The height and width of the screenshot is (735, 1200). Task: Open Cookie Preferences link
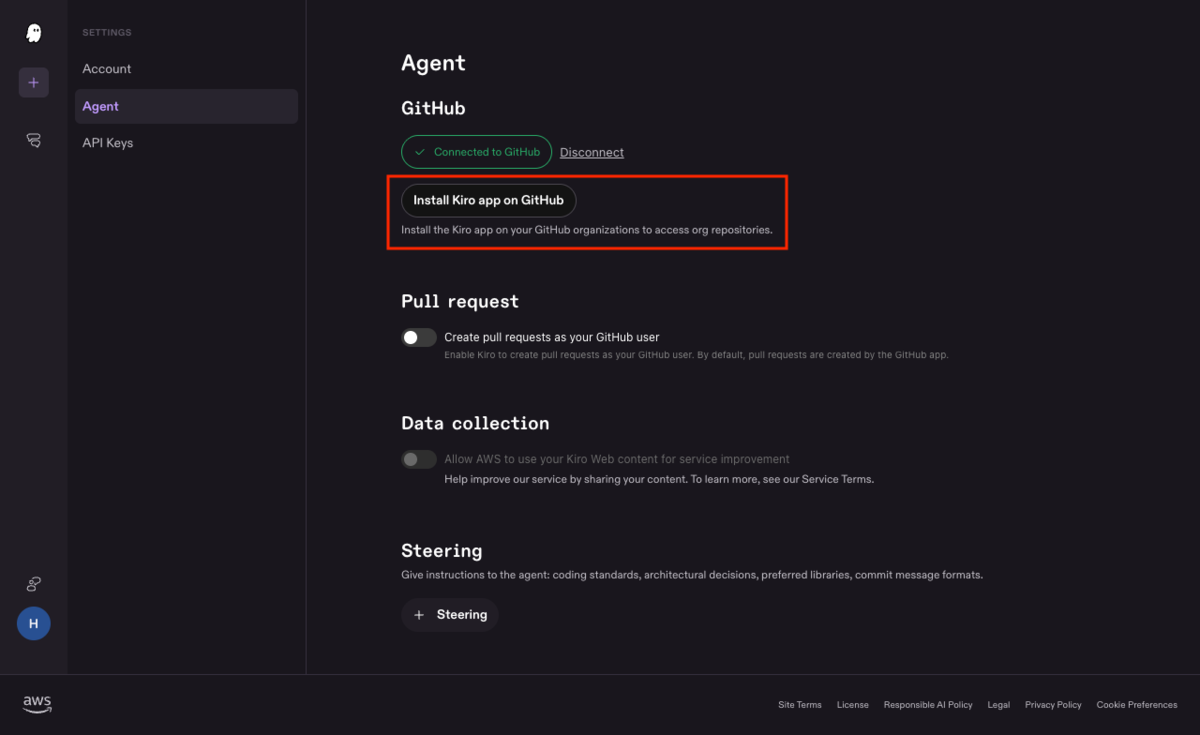point(1137,705)
